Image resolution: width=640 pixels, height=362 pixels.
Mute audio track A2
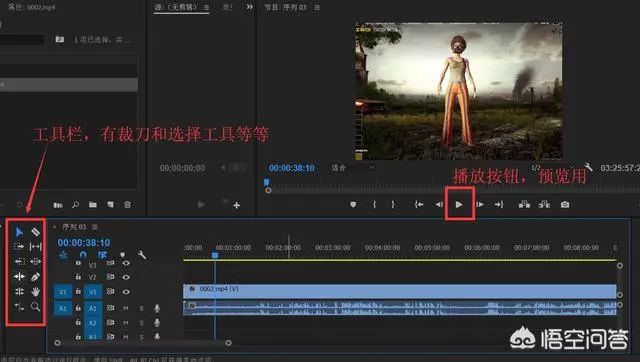point(126,323)
